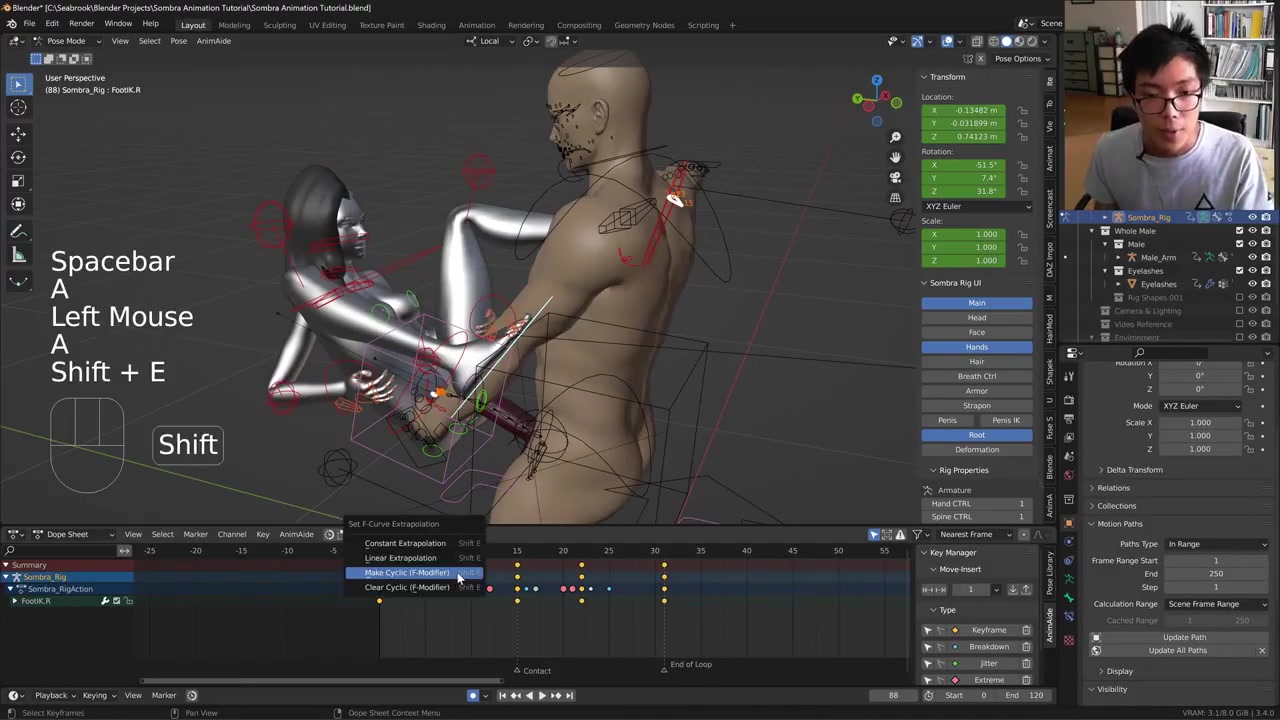This screenshot has width=1280, height=720.
Task: Expand the Delta Transform panel
Action: coord(1134,470)
